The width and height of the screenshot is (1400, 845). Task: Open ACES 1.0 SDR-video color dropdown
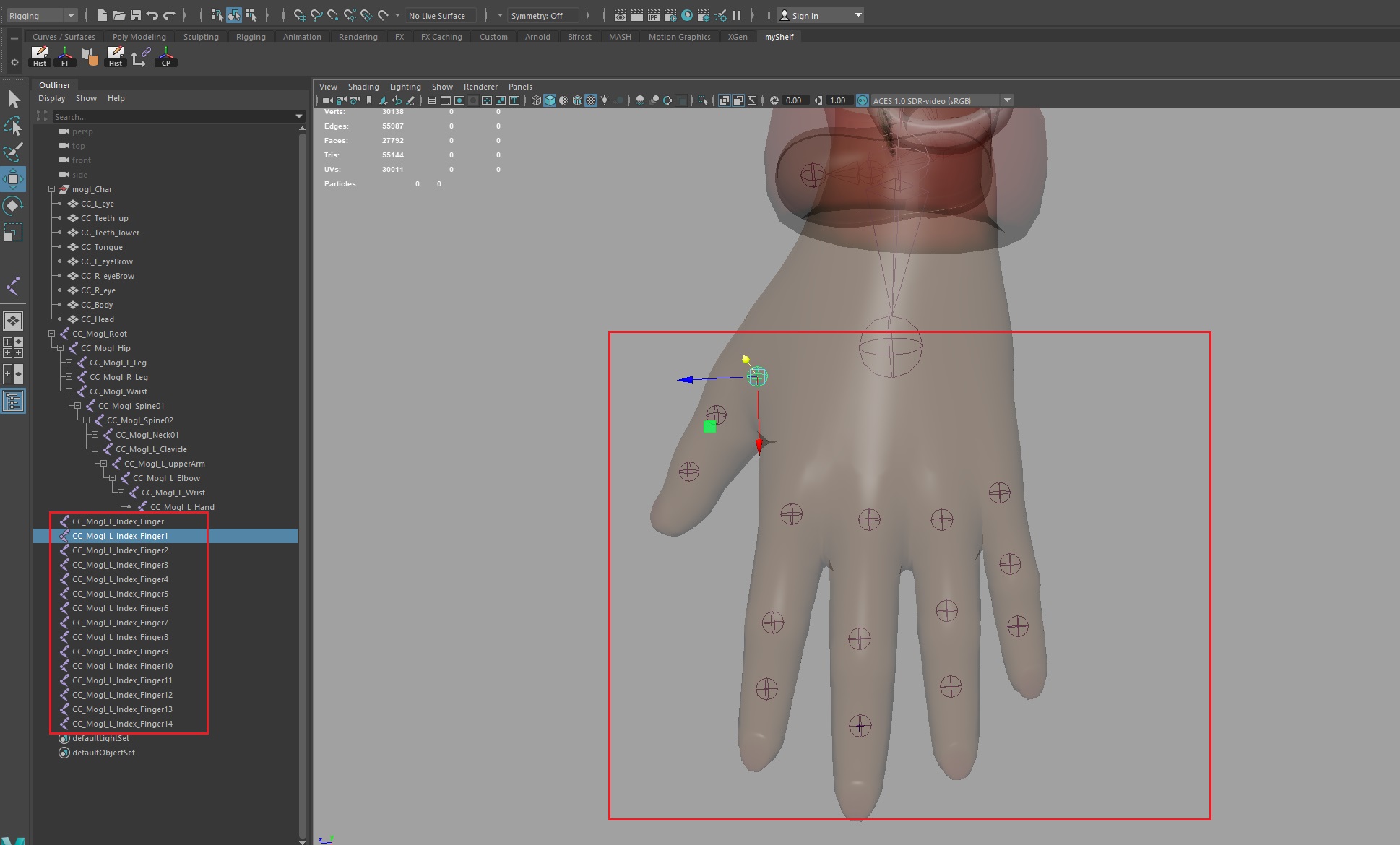point(942,100)
